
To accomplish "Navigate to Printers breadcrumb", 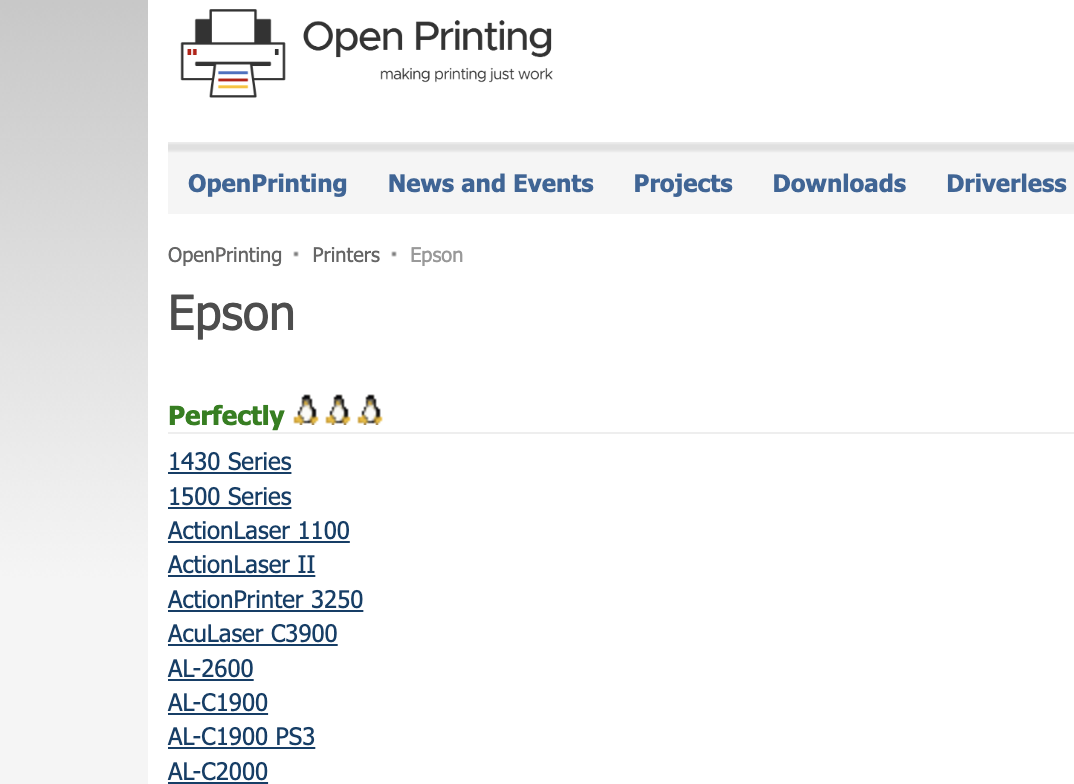I will [x=346, y=255].
